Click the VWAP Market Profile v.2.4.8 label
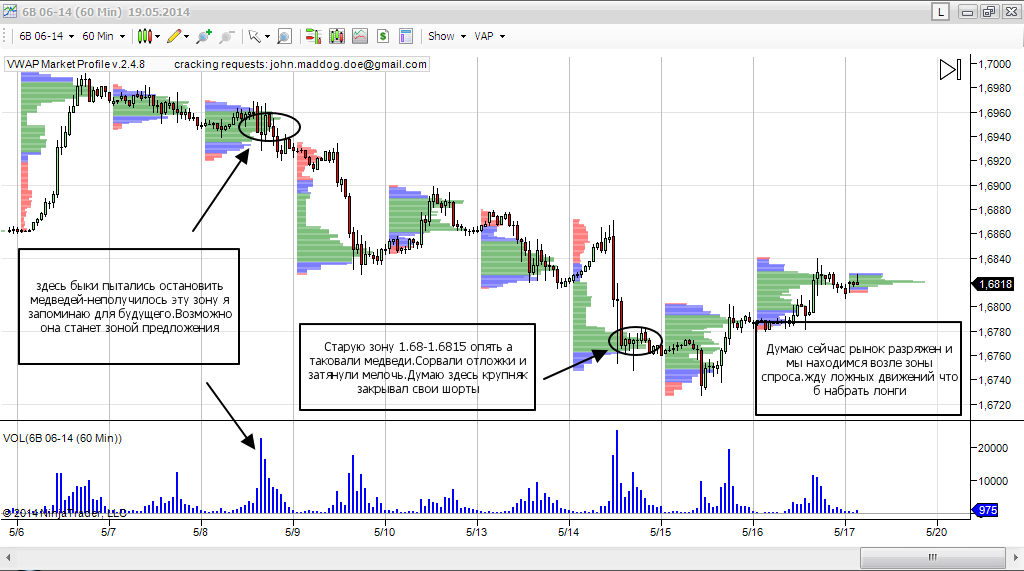1024x571 pixels. (76, 64)
